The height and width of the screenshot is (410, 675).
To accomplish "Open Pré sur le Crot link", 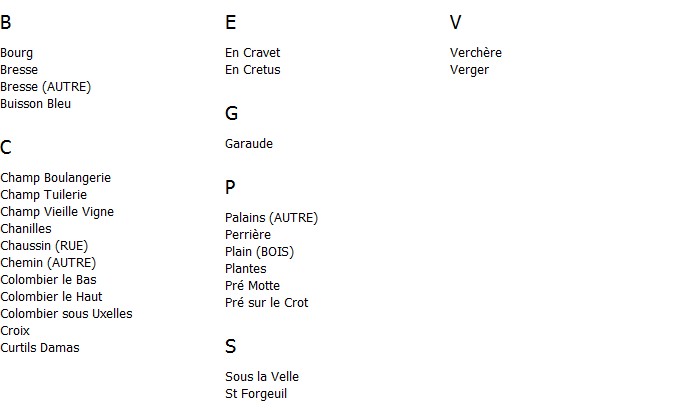I will point(266,303).
